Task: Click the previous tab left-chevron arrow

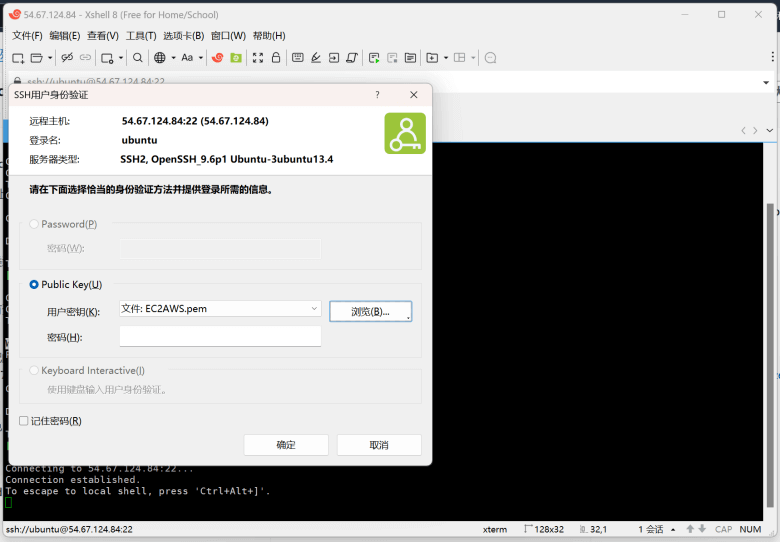Action: pos(743,130)
